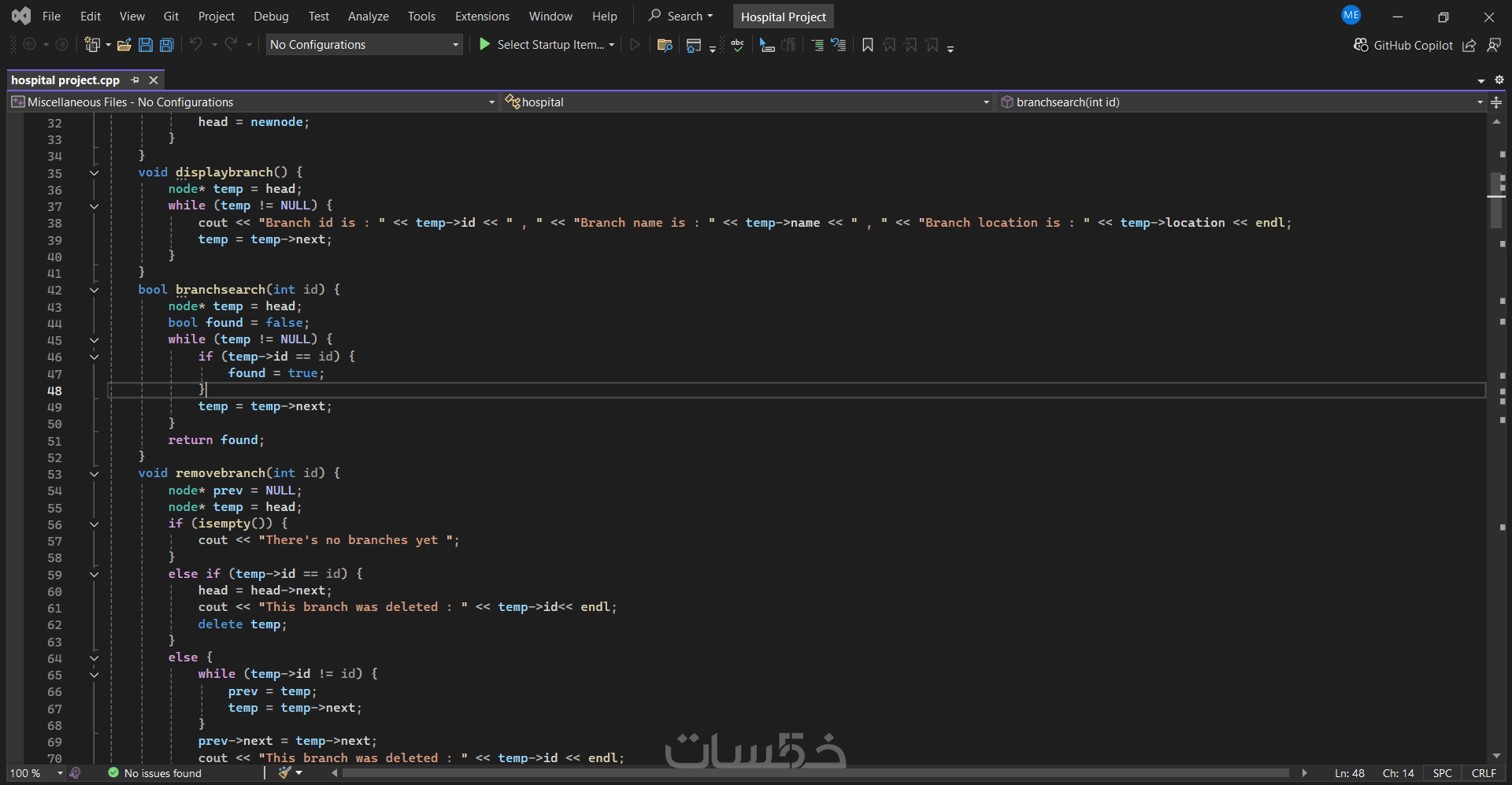Open a file with the Open File icon
This screenshot has width=1512, height=785.
[124, 45]
